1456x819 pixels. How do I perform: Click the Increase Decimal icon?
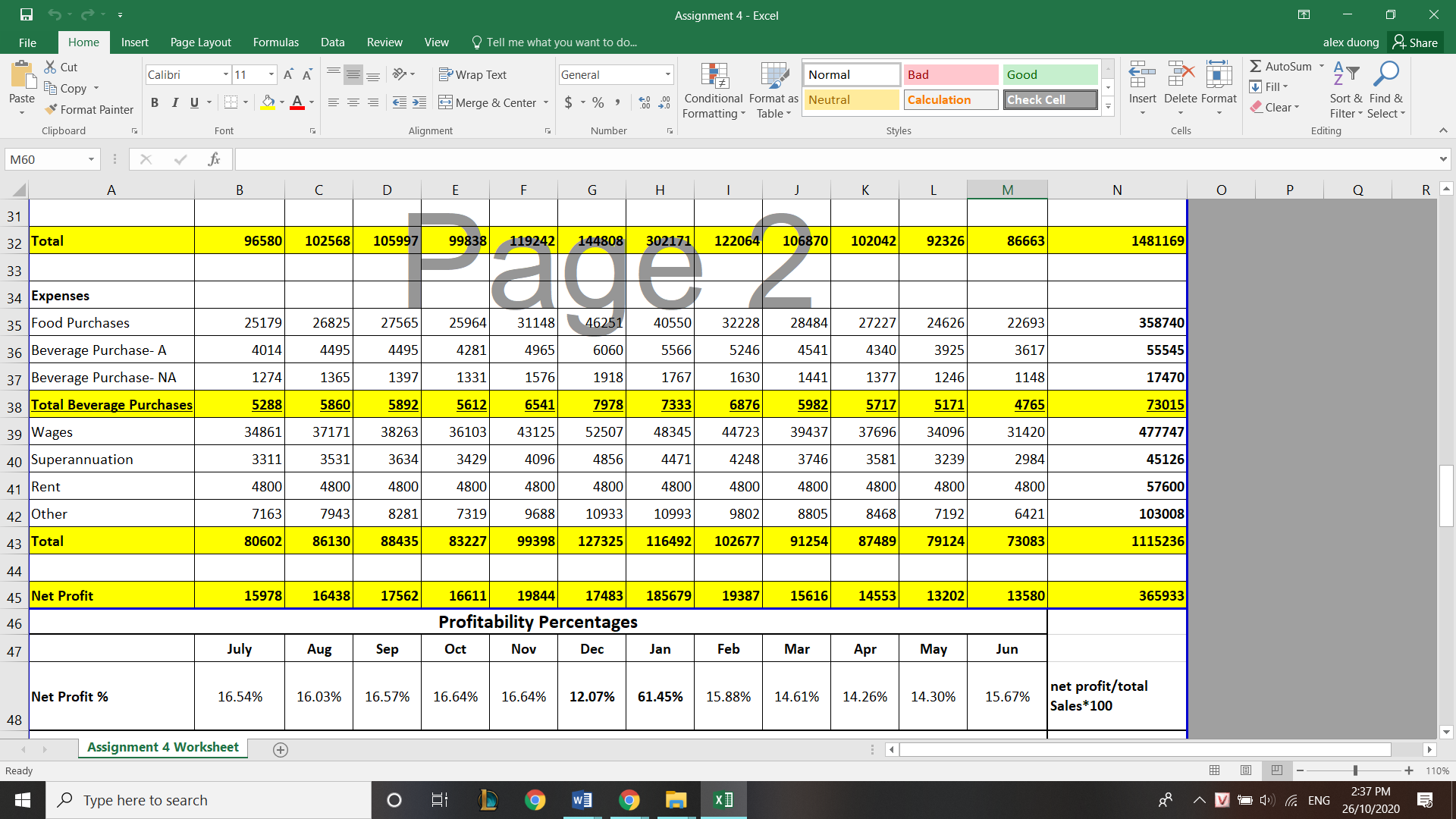tap(645, 102)
